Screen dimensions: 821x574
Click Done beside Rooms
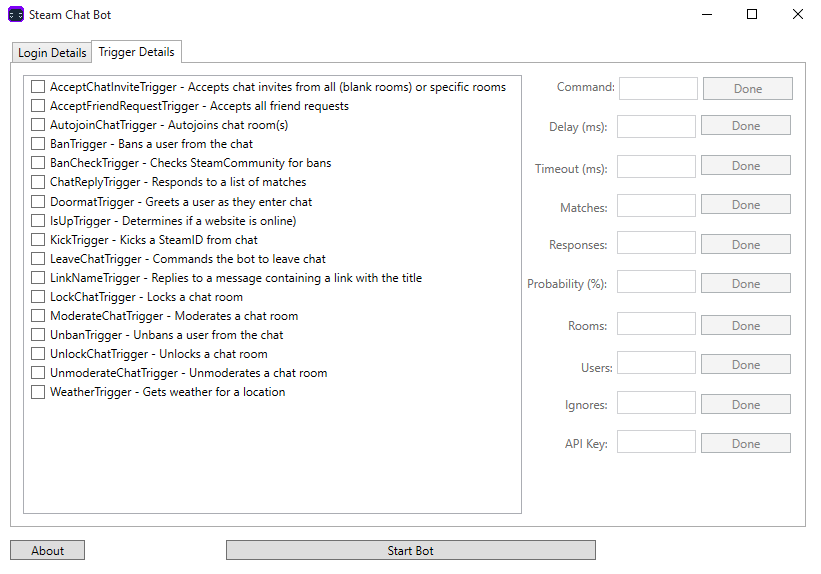(746, 325)
